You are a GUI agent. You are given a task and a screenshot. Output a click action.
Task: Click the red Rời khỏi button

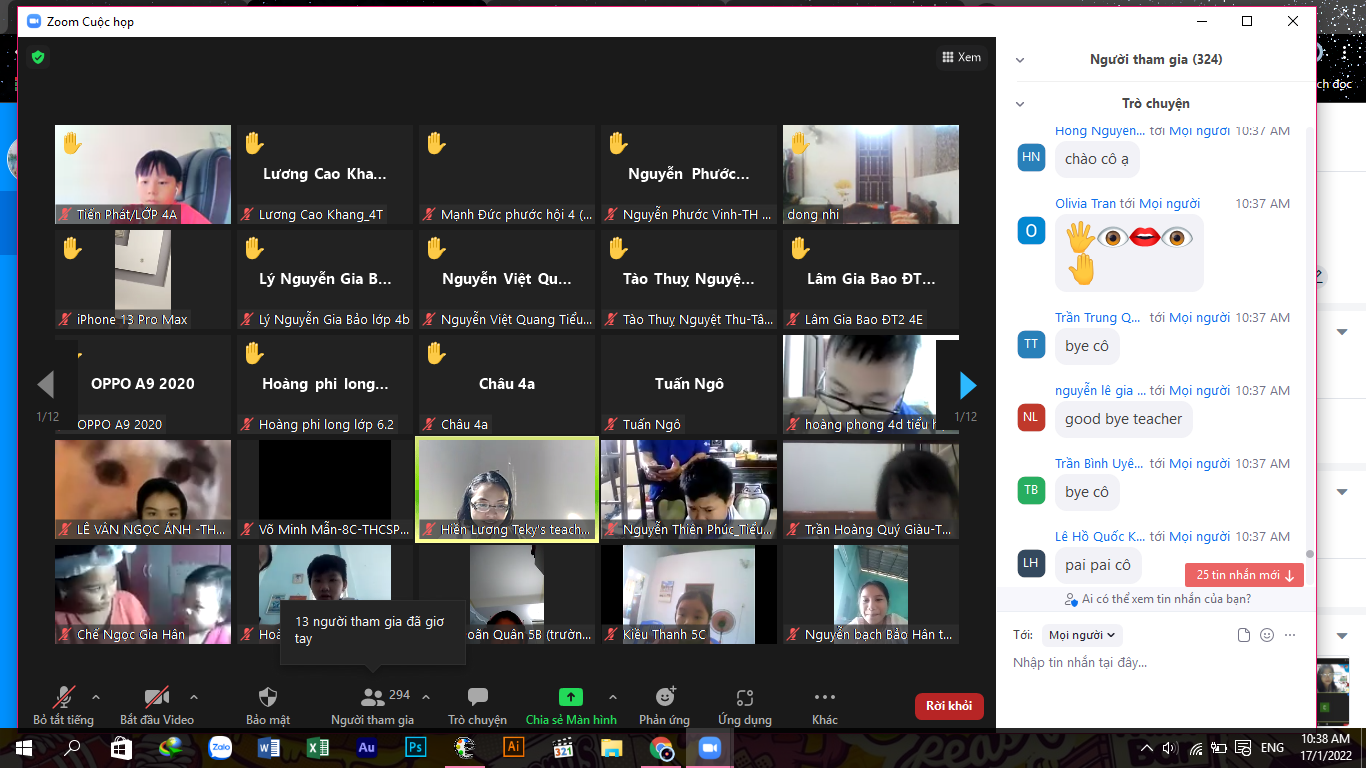point(949,706)
